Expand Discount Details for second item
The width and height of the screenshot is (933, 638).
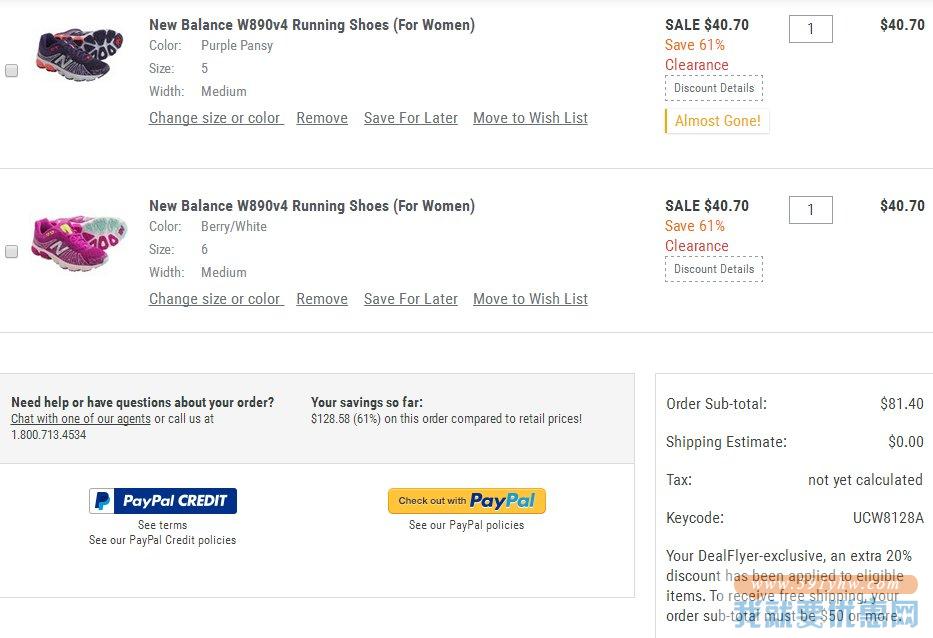coord(714,269)
